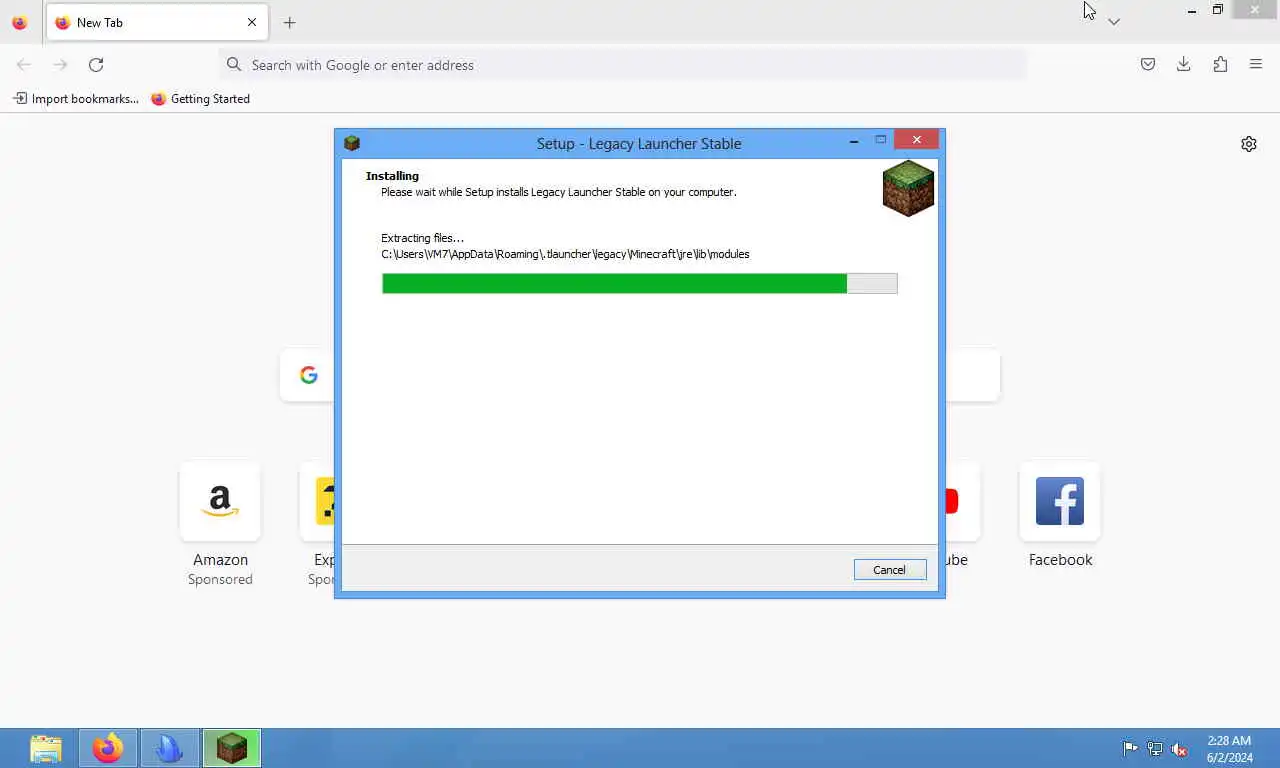The height and width of the screenshot is (768, 1280).
Task: Click the installation progress bar
Action: [640, 284]
